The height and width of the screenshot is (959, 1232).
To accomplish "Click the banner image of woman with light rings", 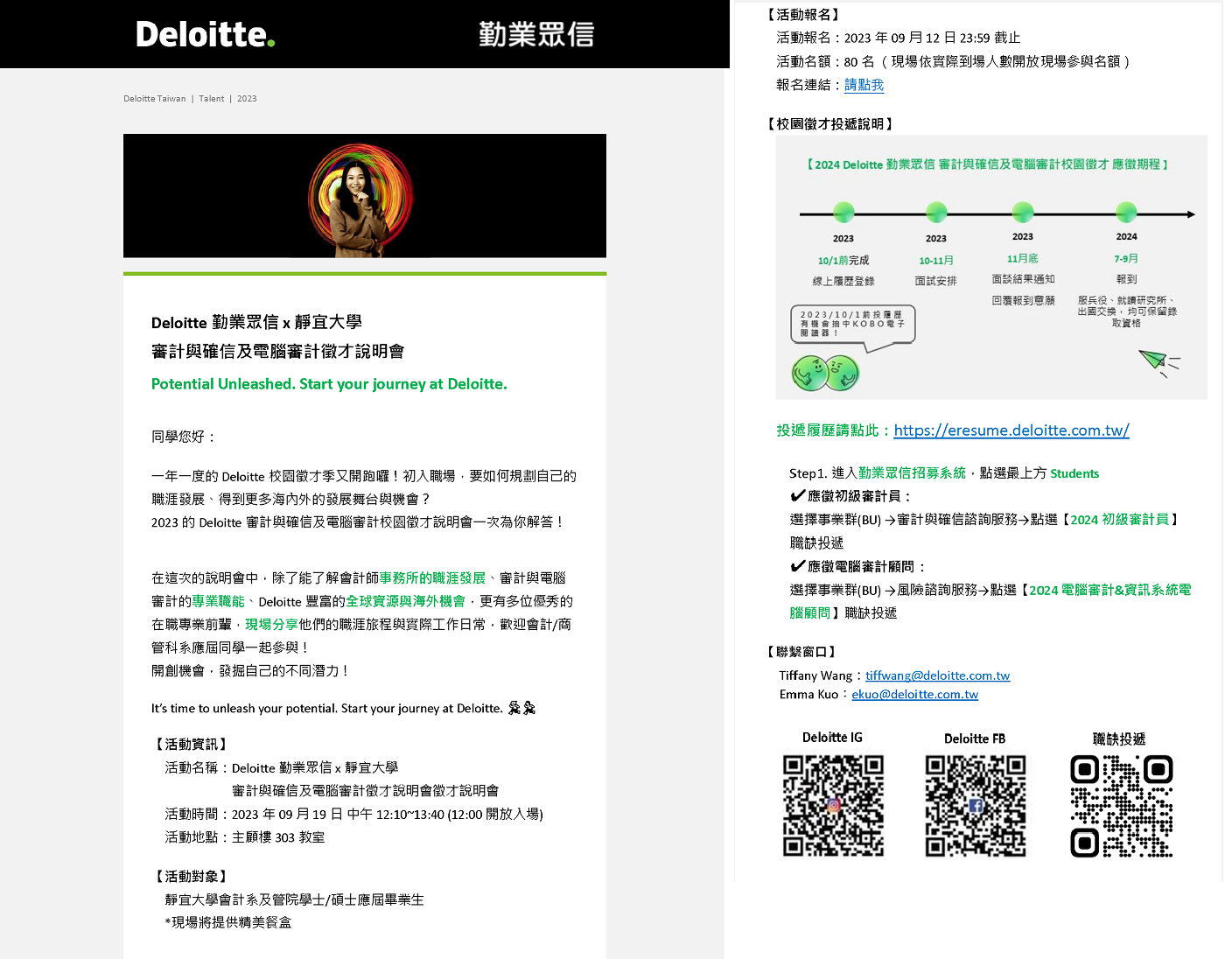I will coord(365,196).
